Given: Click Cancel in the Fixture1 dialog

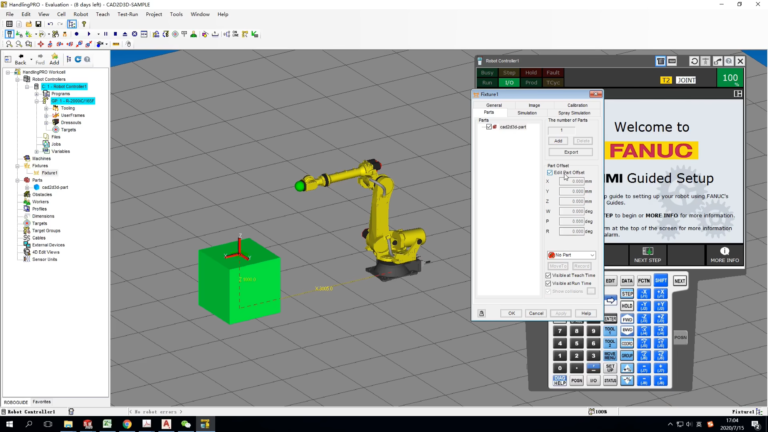Looking at the screenshot, I should coord(536,313).
